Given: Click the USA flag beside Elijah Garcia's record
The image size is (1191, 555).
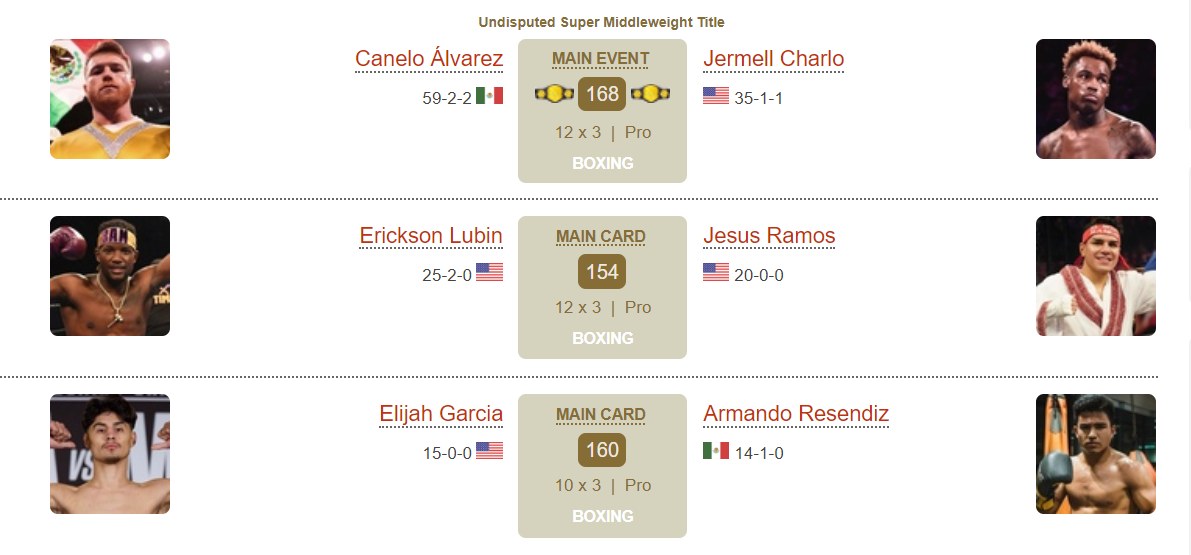Looking at the screenshot, I should [x=489, y=451].
